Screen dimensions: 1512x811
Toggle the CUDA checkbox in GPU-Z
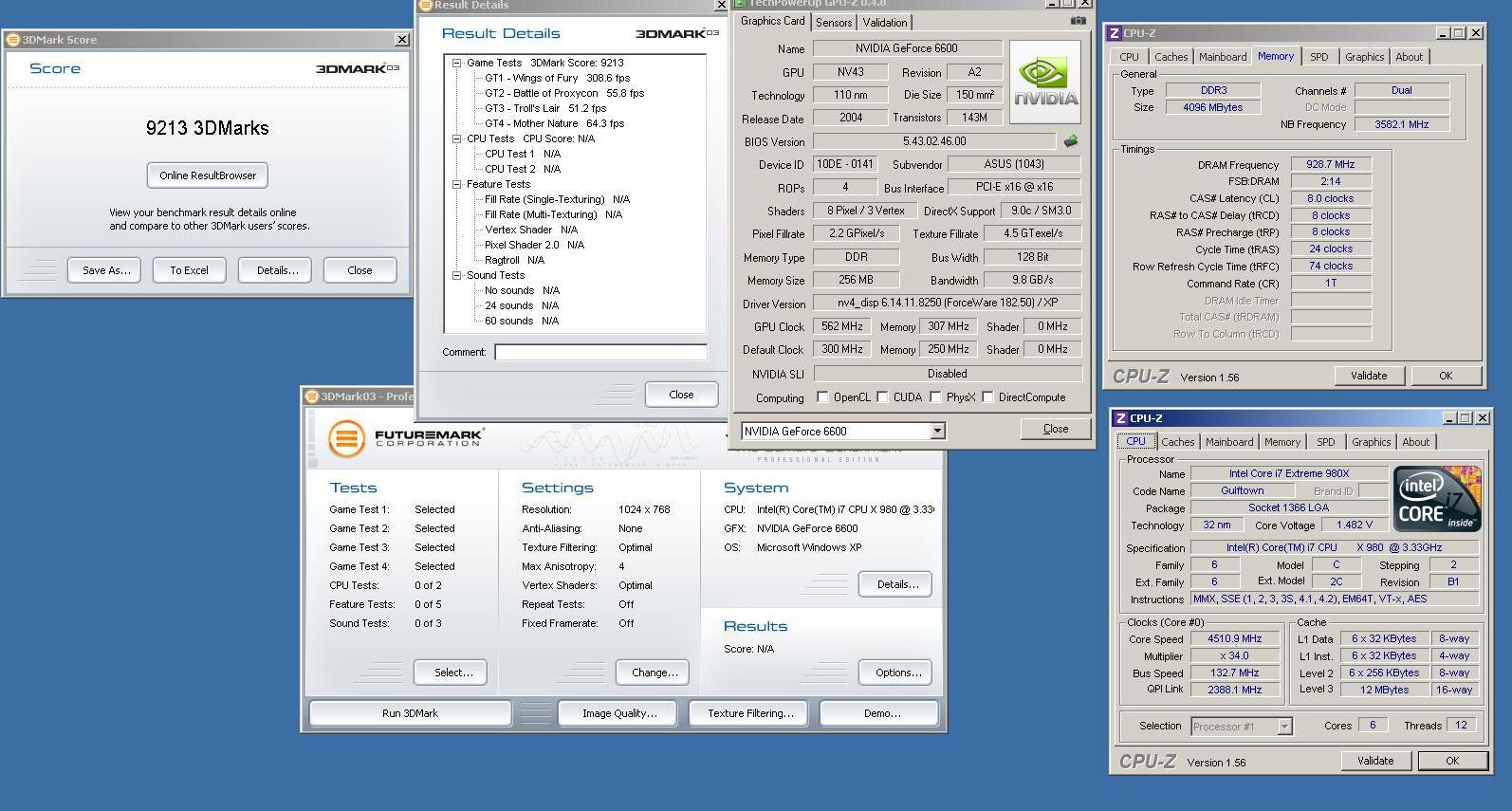click(x=882, y=397)
